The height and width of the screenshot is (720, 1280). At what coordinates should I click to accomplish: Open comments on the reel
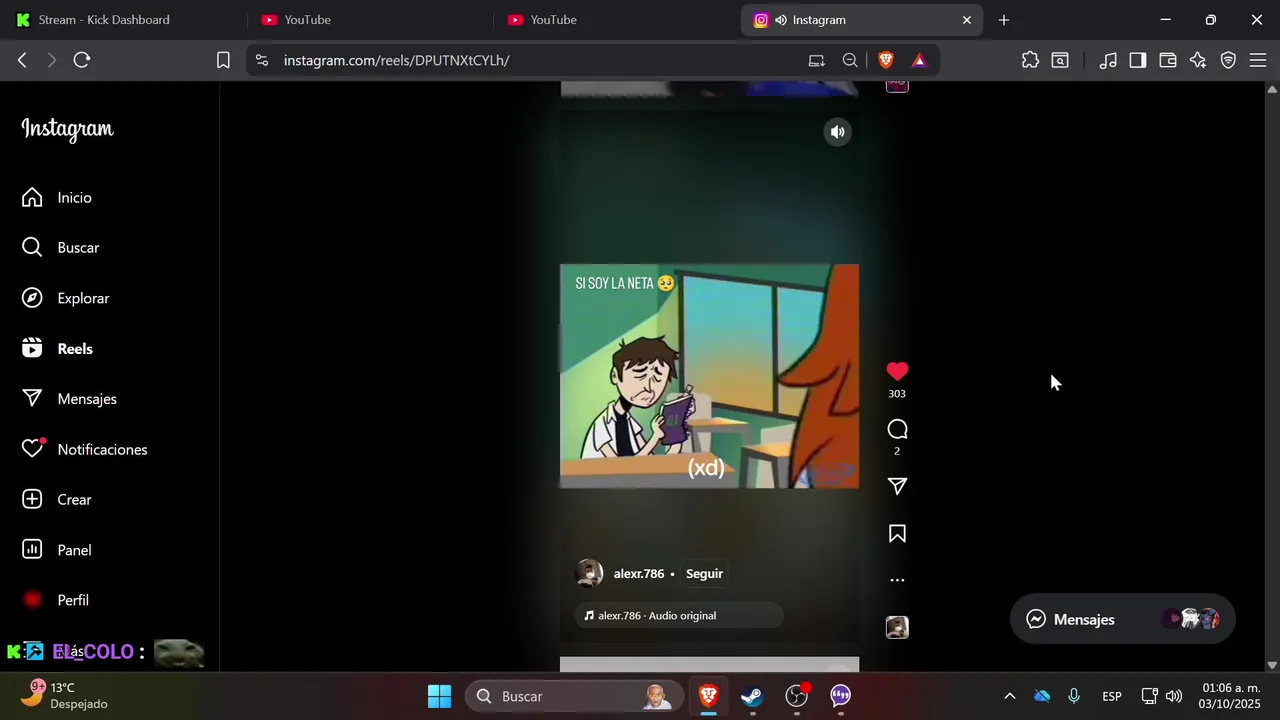click(x=897, y=429)
